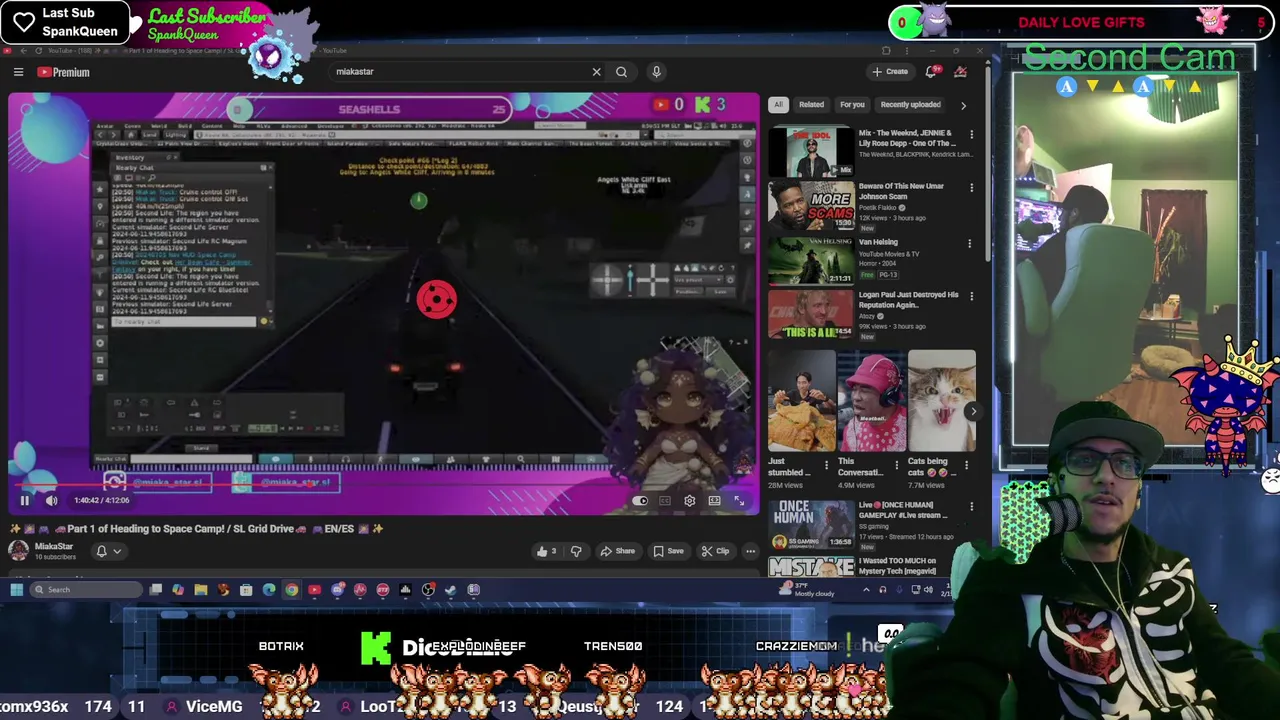
Task: Open player settings gear
Action: (x=689, y=500)
